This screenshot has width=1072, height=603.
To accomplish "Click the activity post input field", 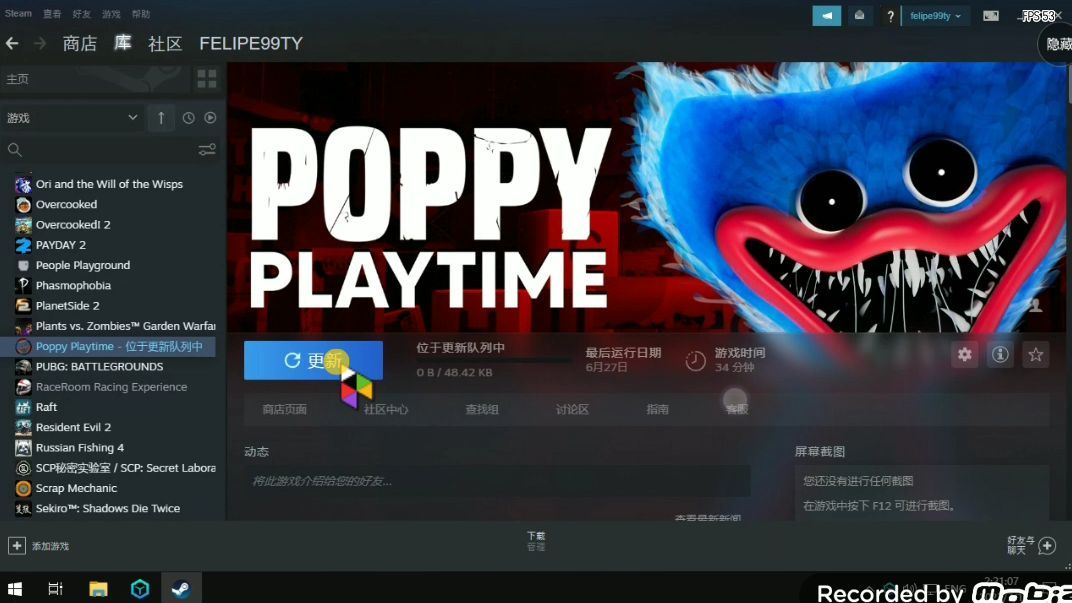I will point(497,481).
